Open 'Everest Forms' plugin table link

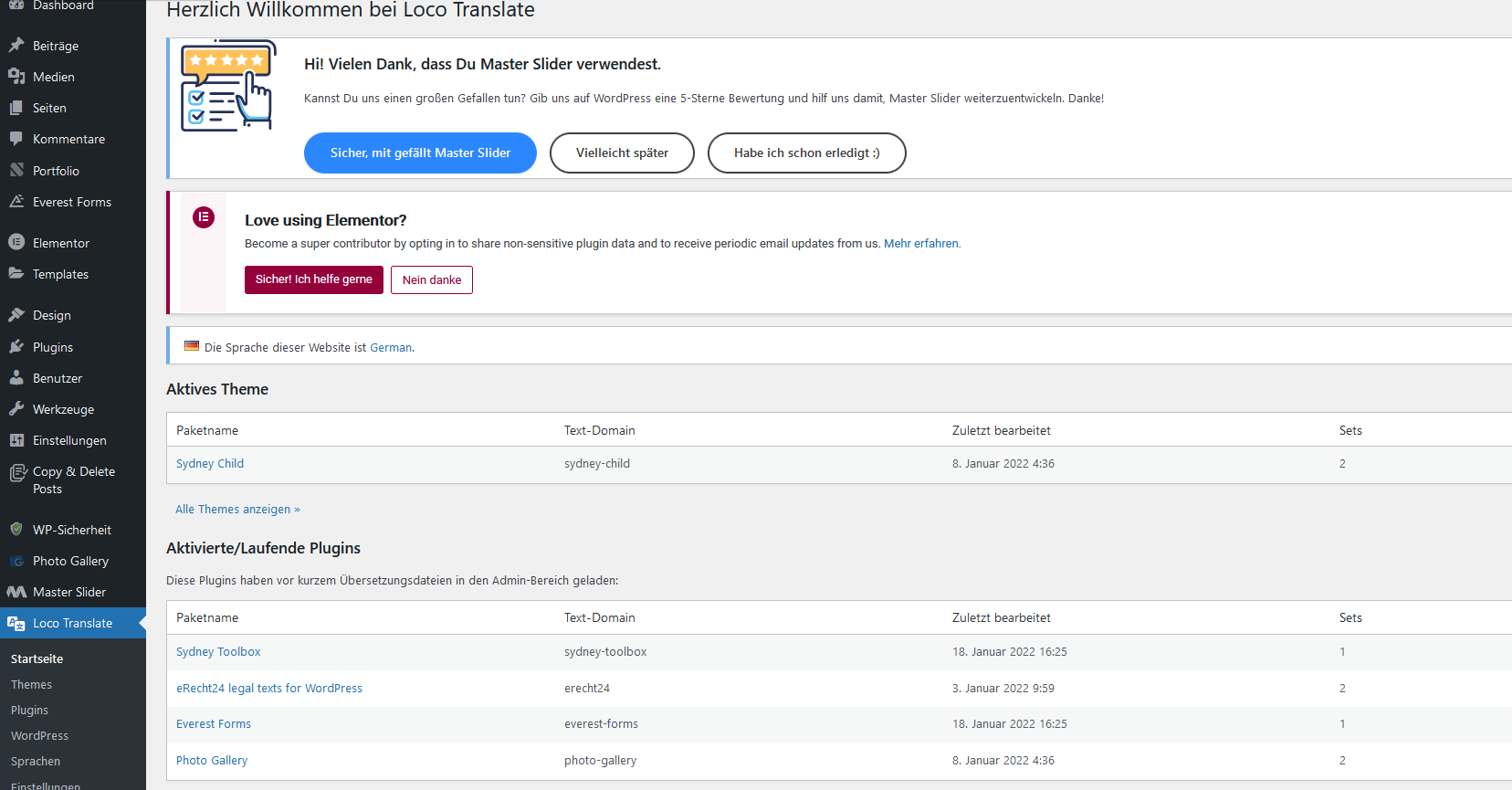pos(214,724)
